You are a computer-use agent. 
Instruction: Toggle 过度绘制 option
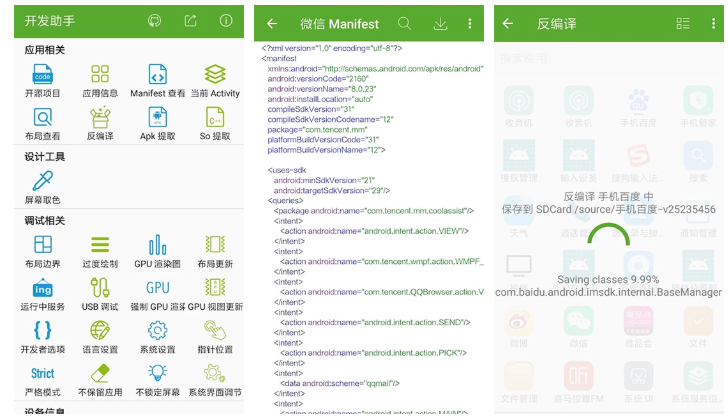[100, 252]
